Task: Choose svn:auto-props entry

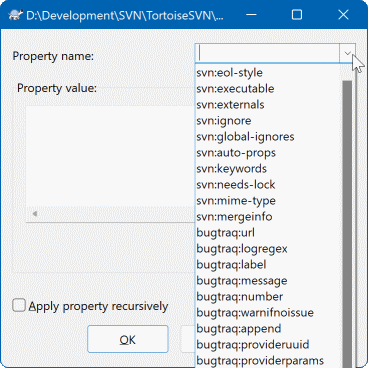Action: pos(269,153)
